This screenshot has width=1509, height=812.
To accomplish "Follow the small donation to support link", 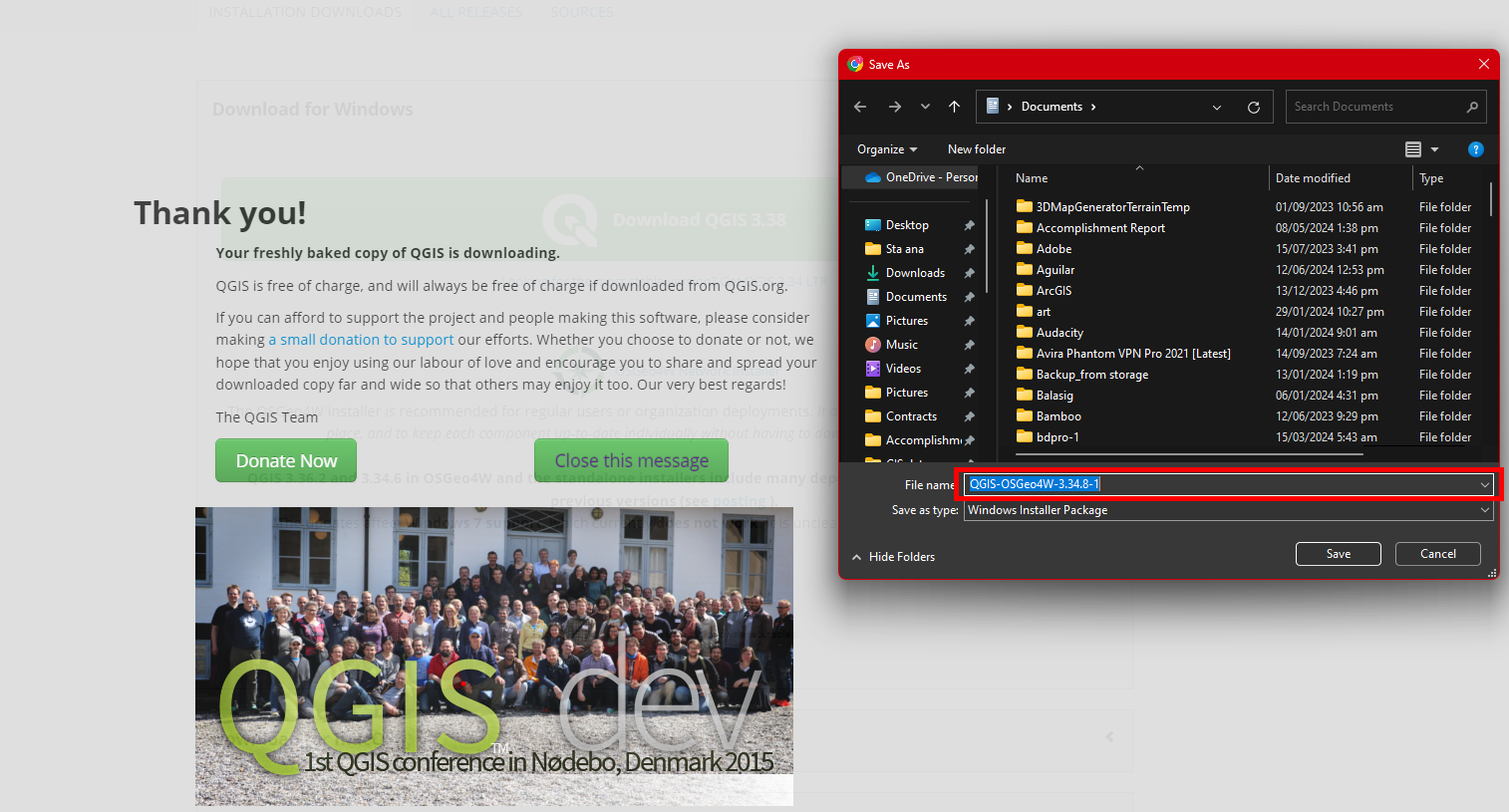I will pyautogui.click(x=361, y=340).
